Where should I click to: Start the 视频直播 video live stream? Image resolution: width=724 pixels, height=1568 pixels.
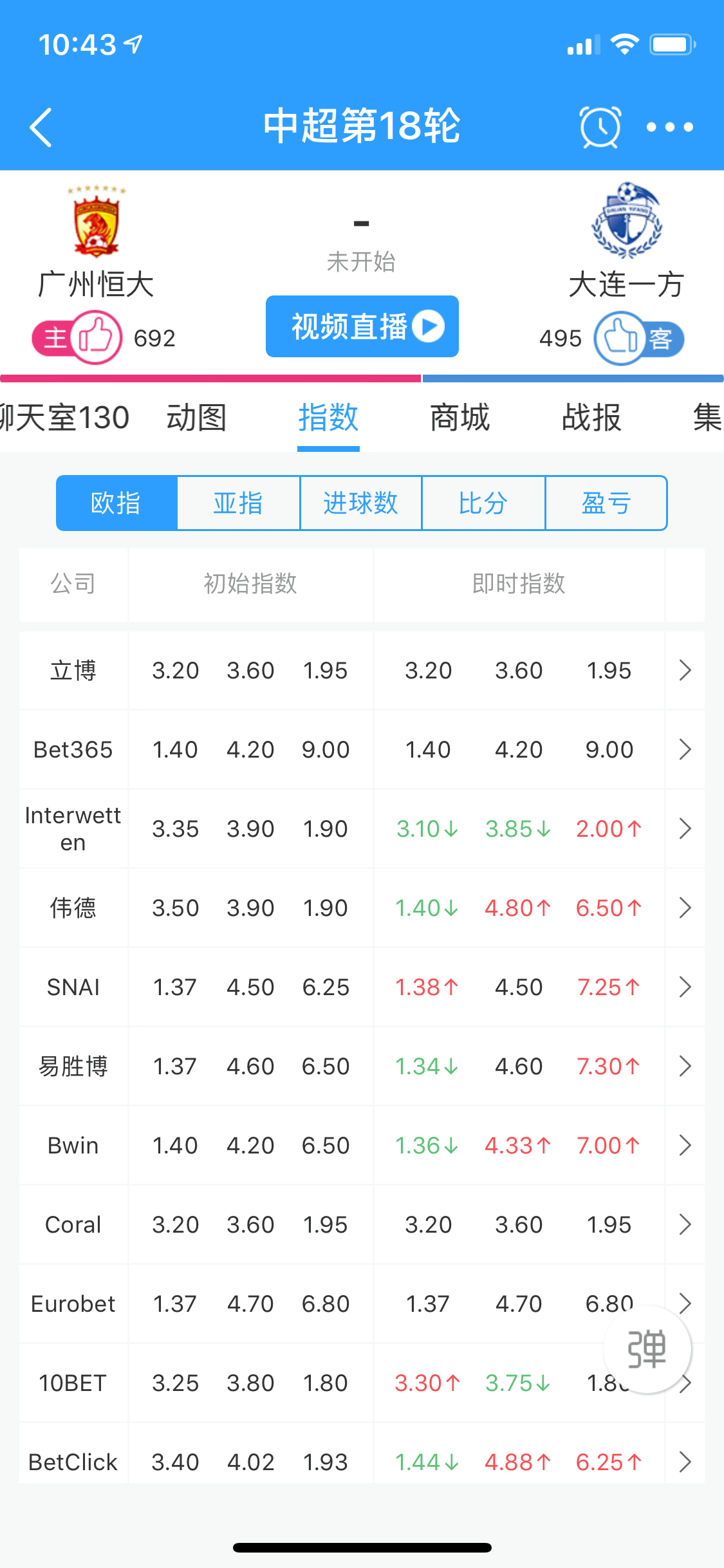pyautogui.click(x=362, y=326)
